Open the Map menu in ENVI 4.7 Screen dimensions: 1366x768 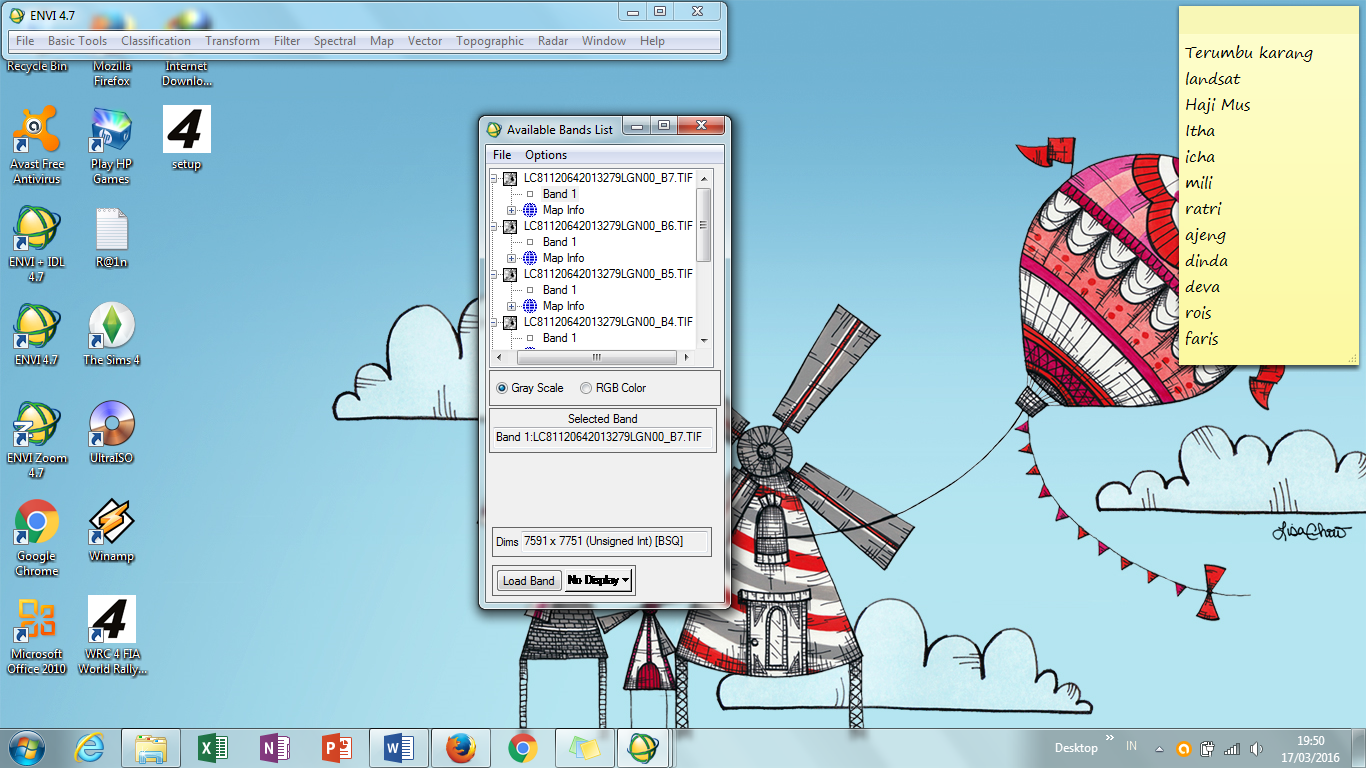click(x=382, y=41)
